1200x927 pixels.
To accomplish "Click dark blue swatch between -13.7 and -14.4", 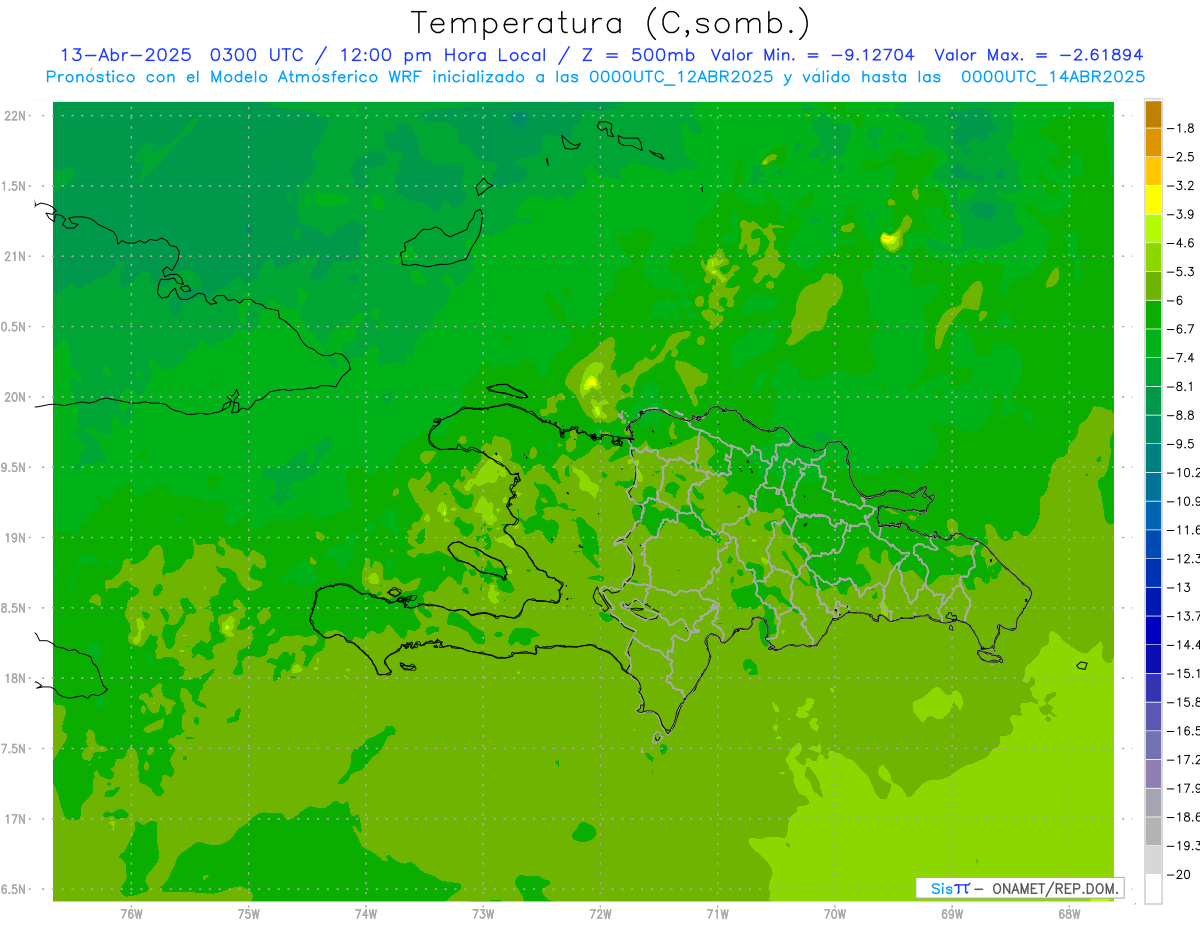I will (1153, 630).
